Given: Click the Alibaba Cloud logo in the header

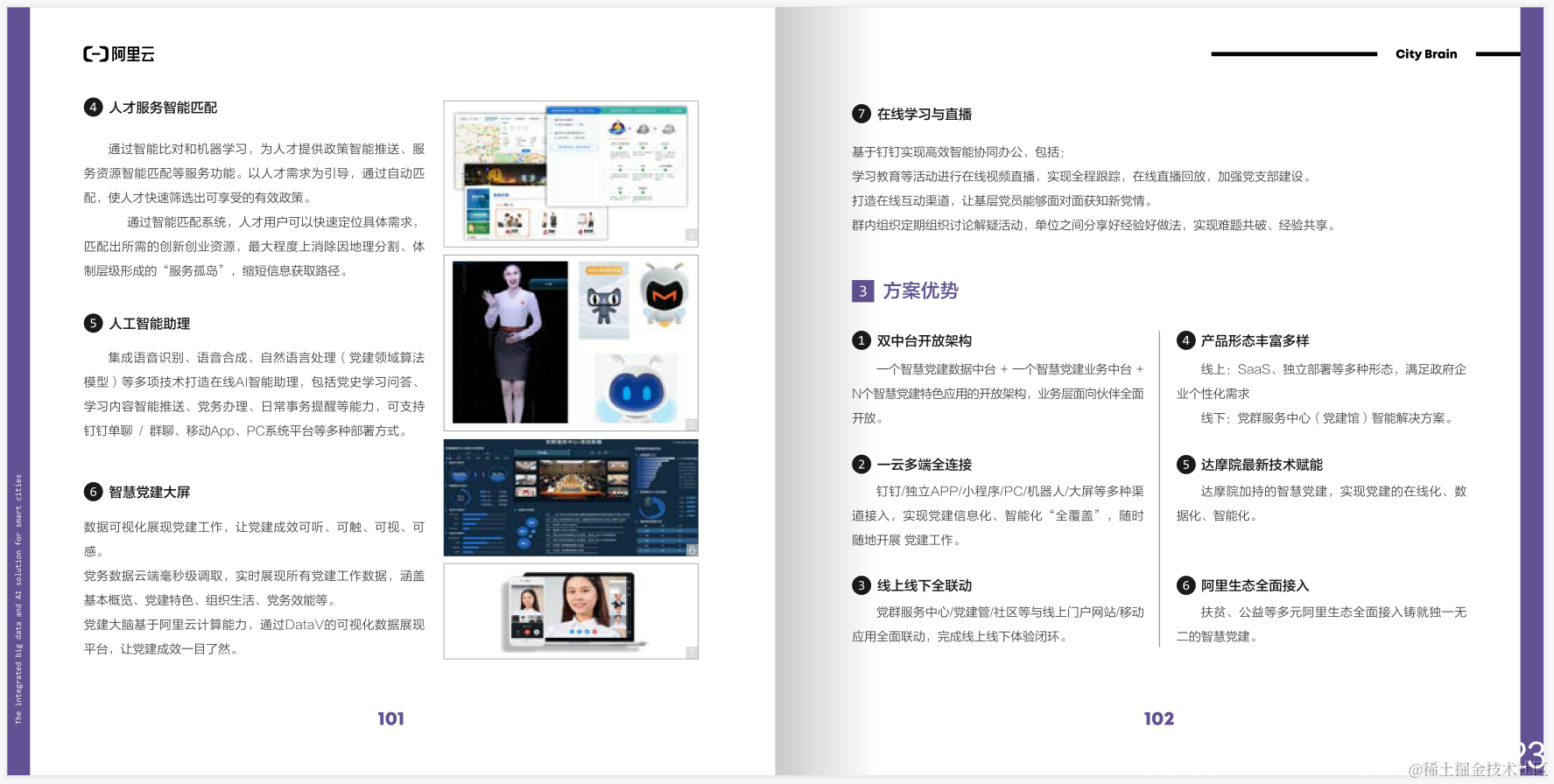Looking at the screenshot, I should click(119, 54).
